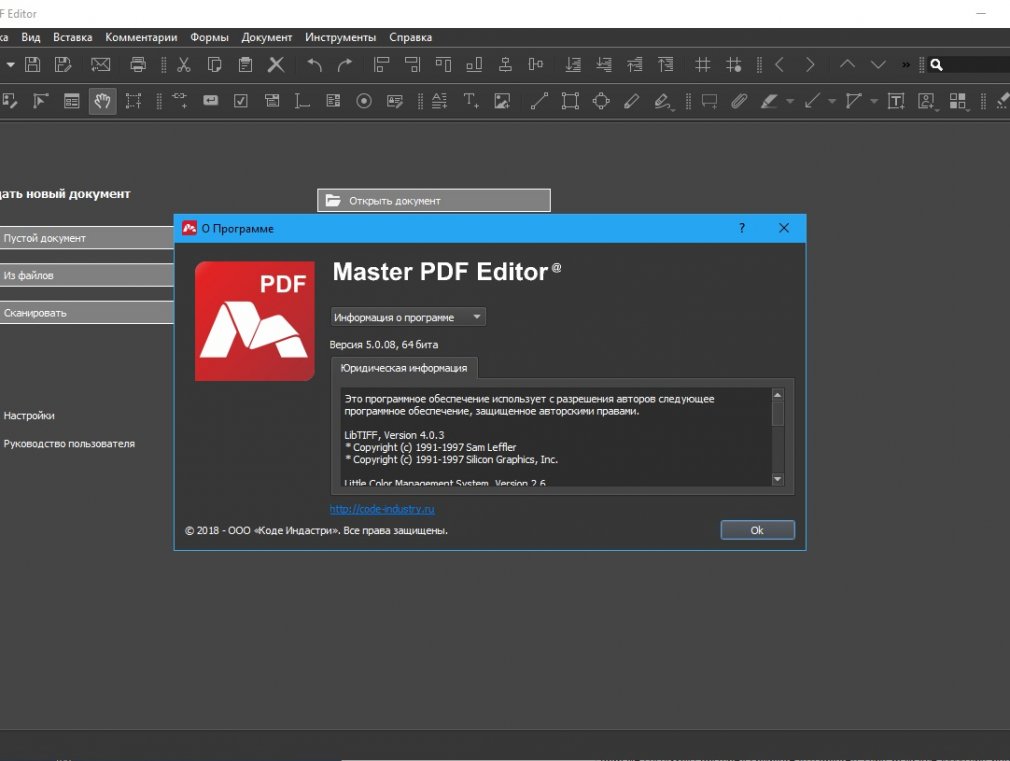Click the Cut scissors icon
The height and width of the screenshot is (761, 1010).
tap(184, 64)
